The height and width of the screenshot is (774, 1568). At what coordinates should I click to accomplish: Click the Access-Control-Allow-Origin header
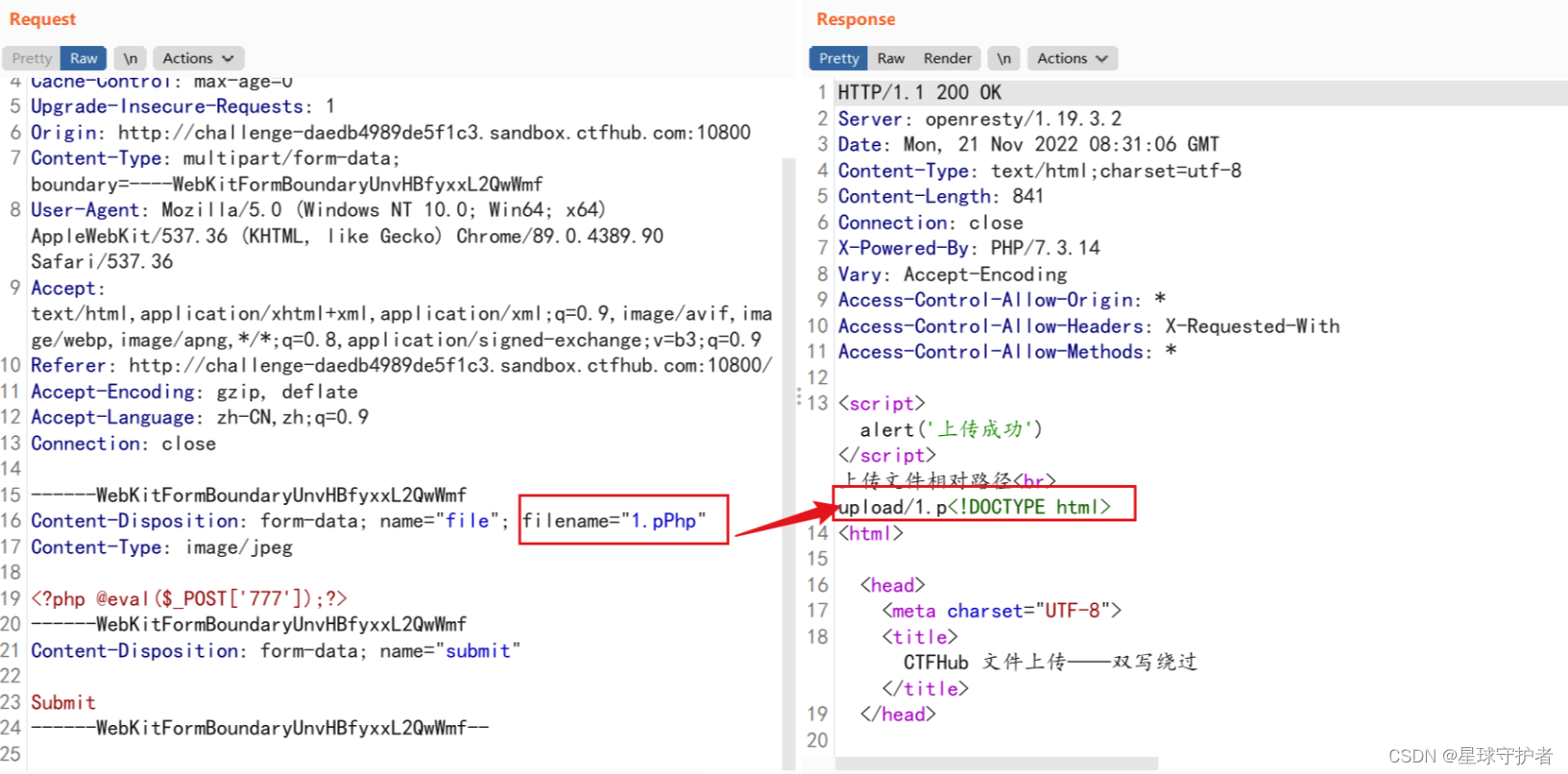pyautogui.click(x=1001, y=300)
